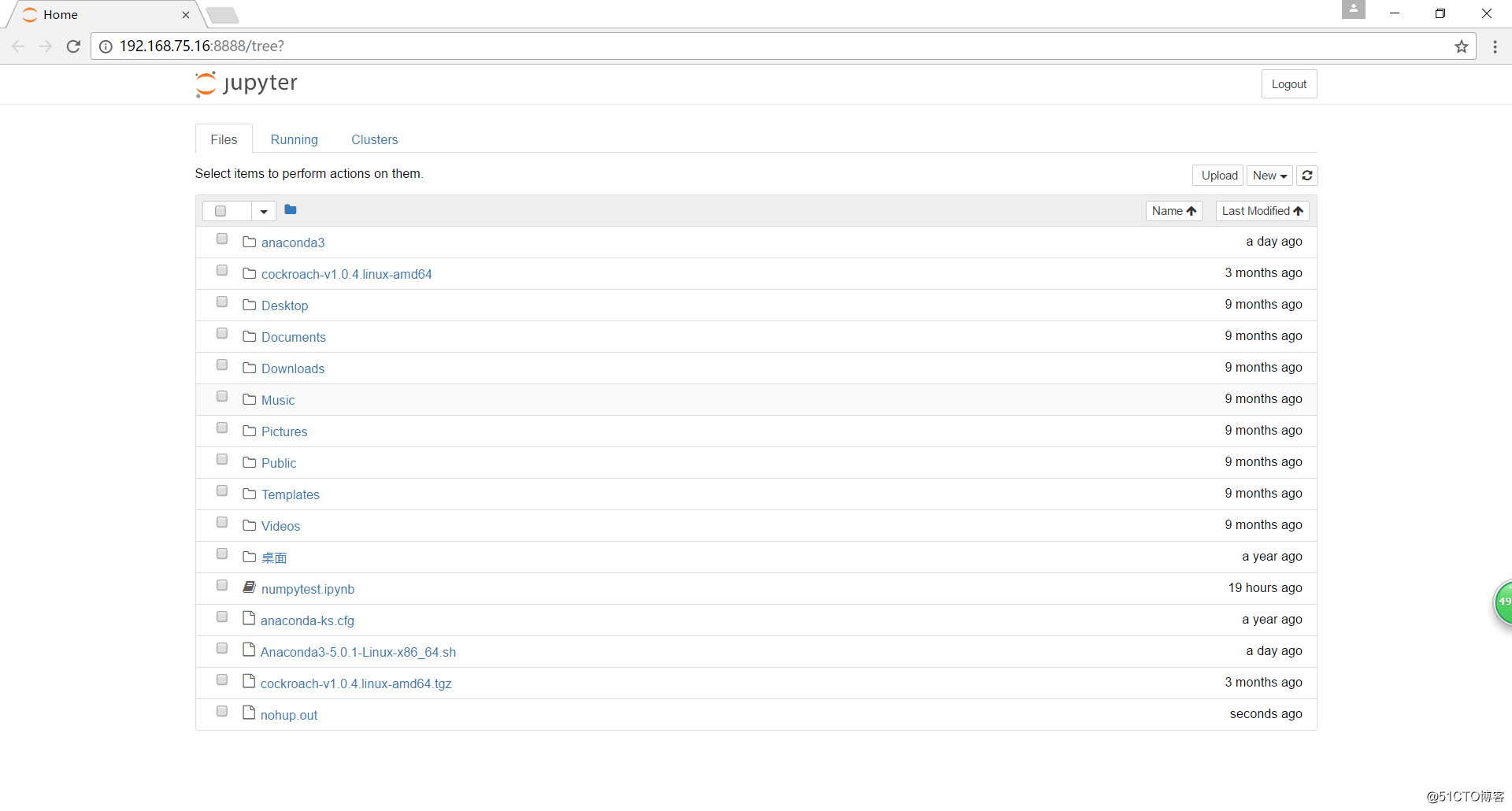Select all items using the header checkbox
This screenshot has height=811, width=1512.
pos(220,211)
